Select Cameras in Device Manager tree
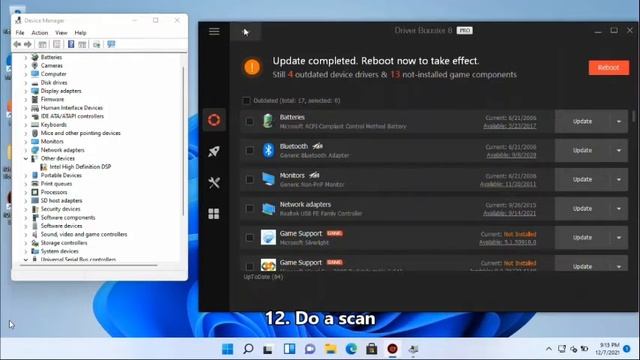The image size is (640, 360). 51,66
